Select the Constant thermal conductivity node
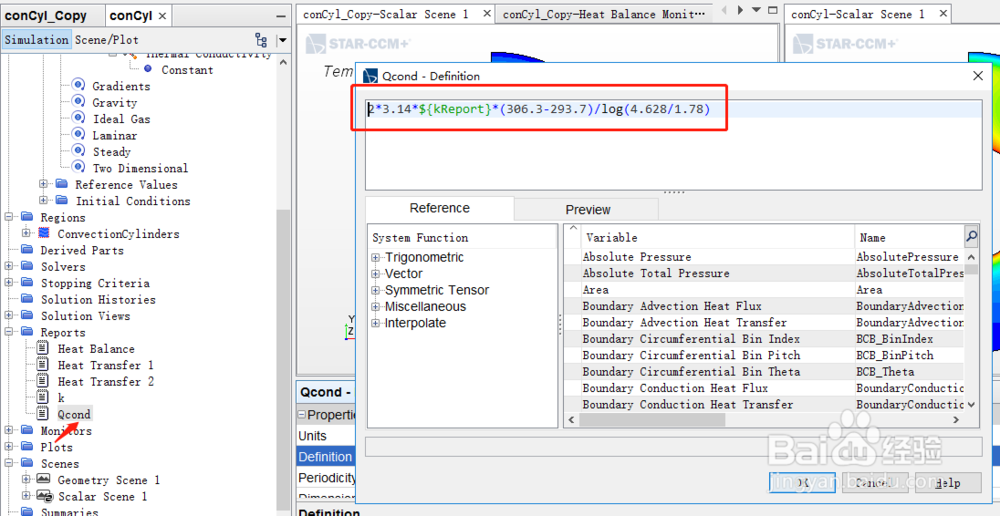Screen dimensions: 1000x516 (187, 70)
